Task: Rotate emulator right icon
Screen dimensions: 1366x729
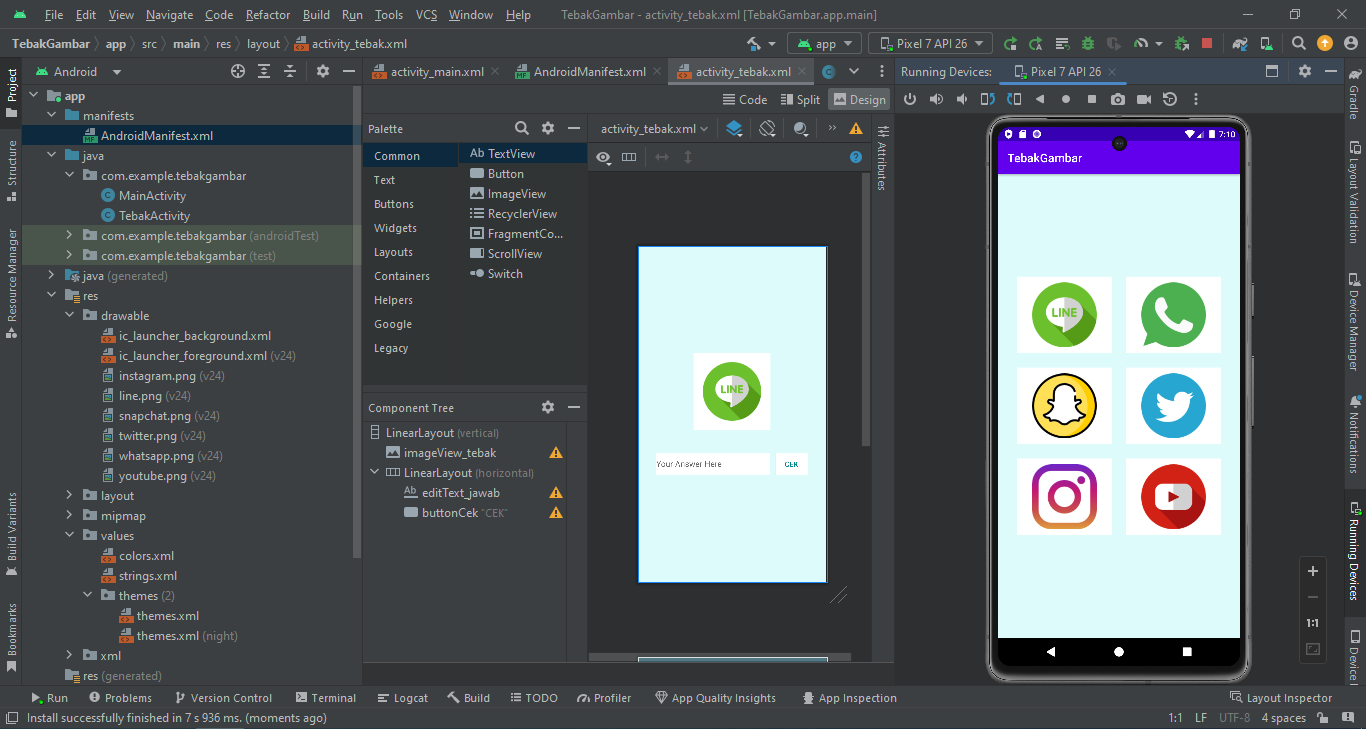Action: tap(1014, 99)
